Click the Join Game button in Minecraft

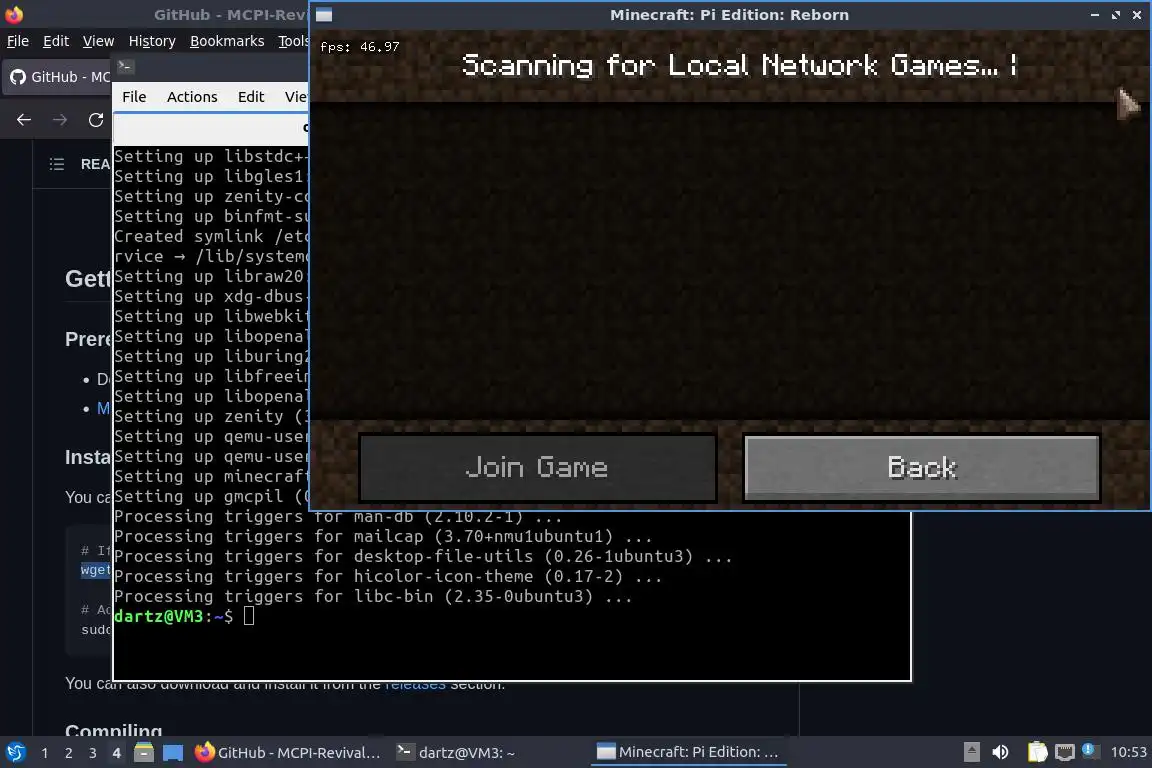click(538, 467)
